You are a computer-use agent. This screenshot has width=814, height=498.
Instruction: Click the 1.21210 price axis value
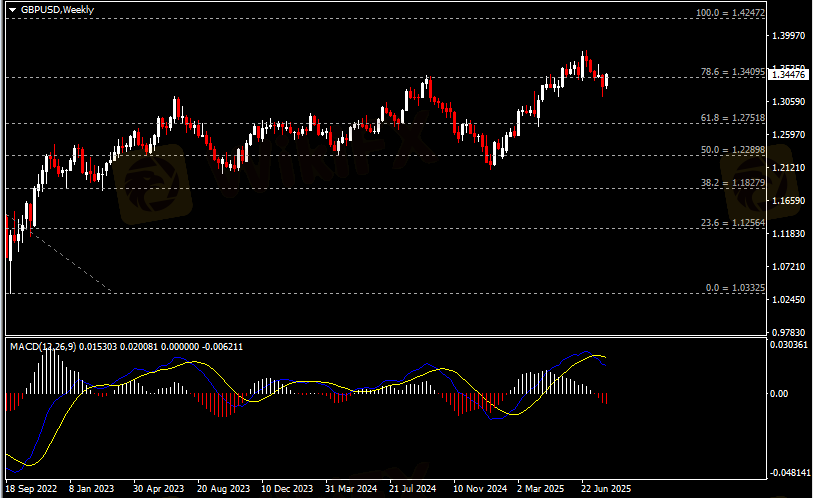point(789,167)
